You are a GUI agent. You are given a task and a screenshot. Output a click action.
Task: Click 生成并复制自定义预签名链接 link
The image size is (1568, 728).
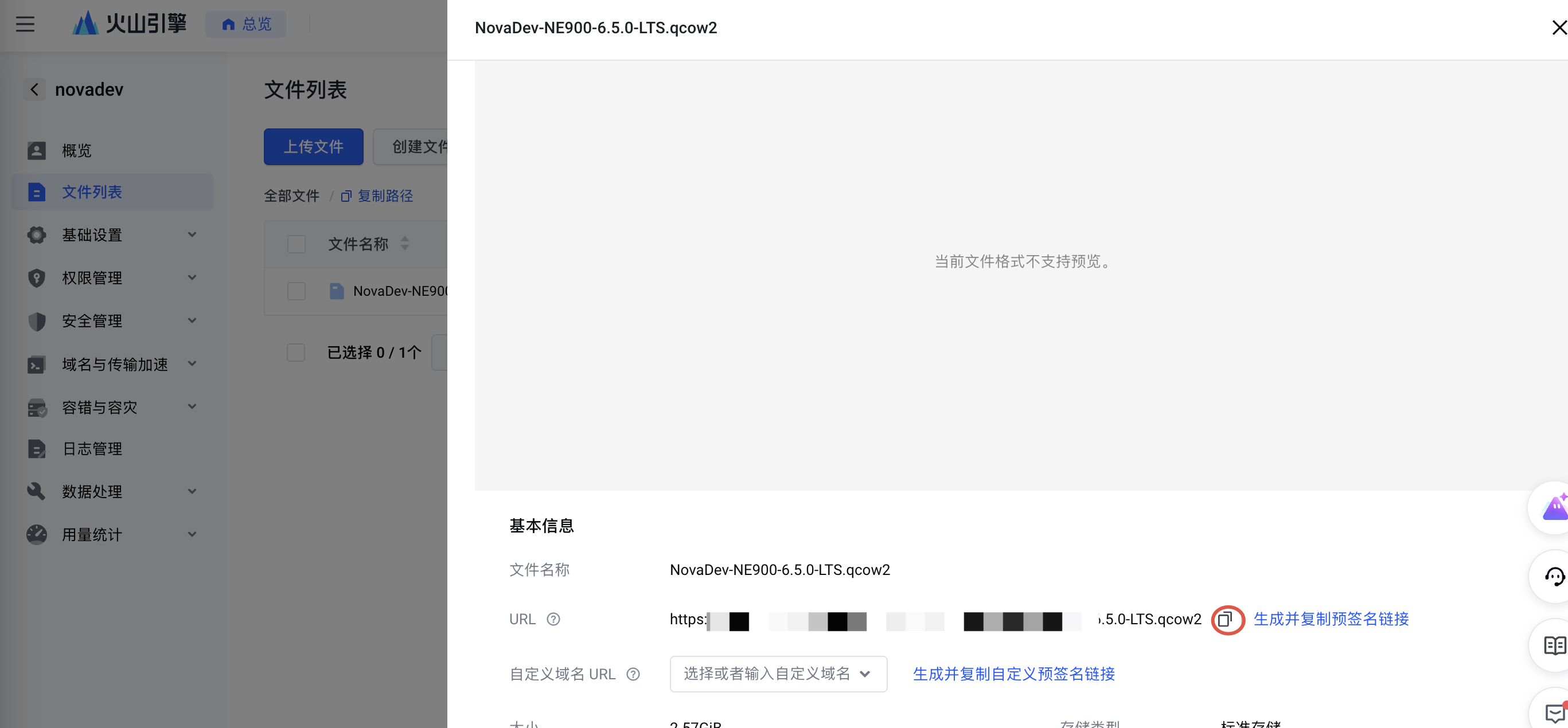[x=1014, y=674]
